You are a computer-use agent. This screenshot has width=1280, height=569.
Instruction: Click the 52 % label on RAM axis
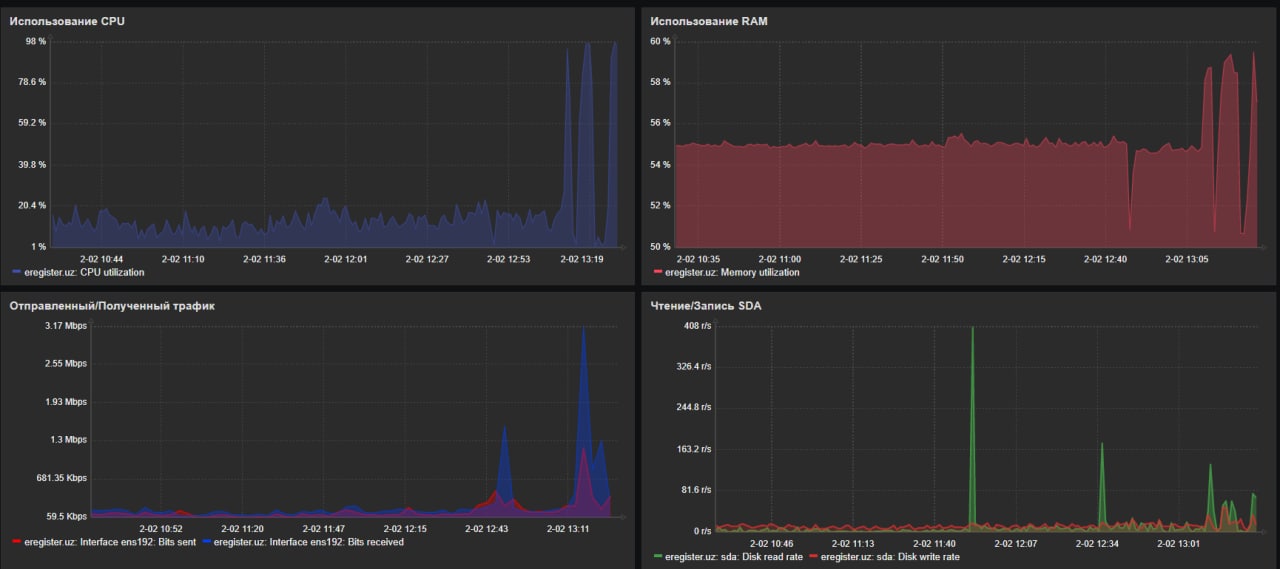(660, 205)
